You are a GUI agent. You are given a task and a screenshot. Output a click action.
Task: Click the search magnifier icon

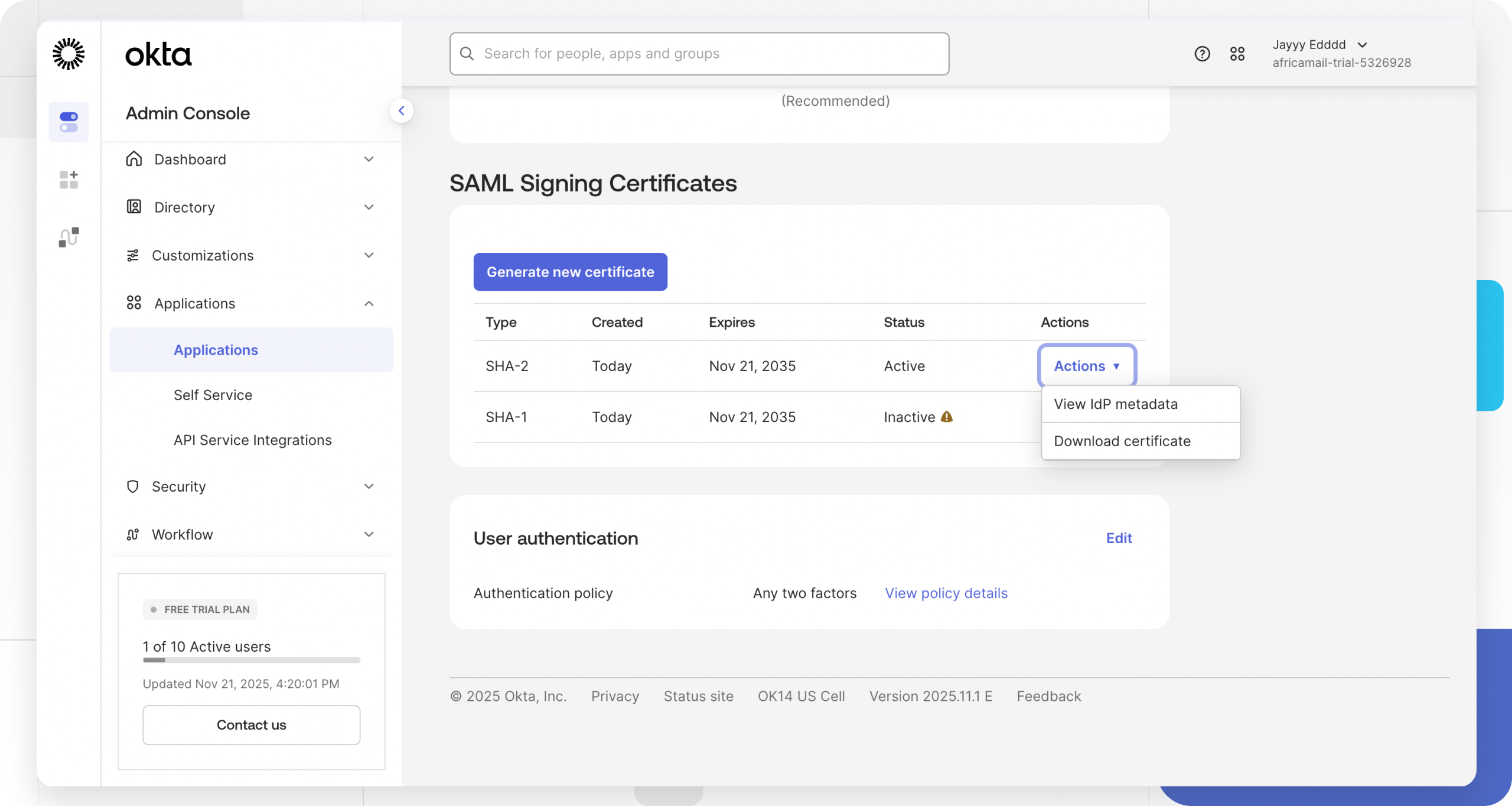click(x=467, y=53)
